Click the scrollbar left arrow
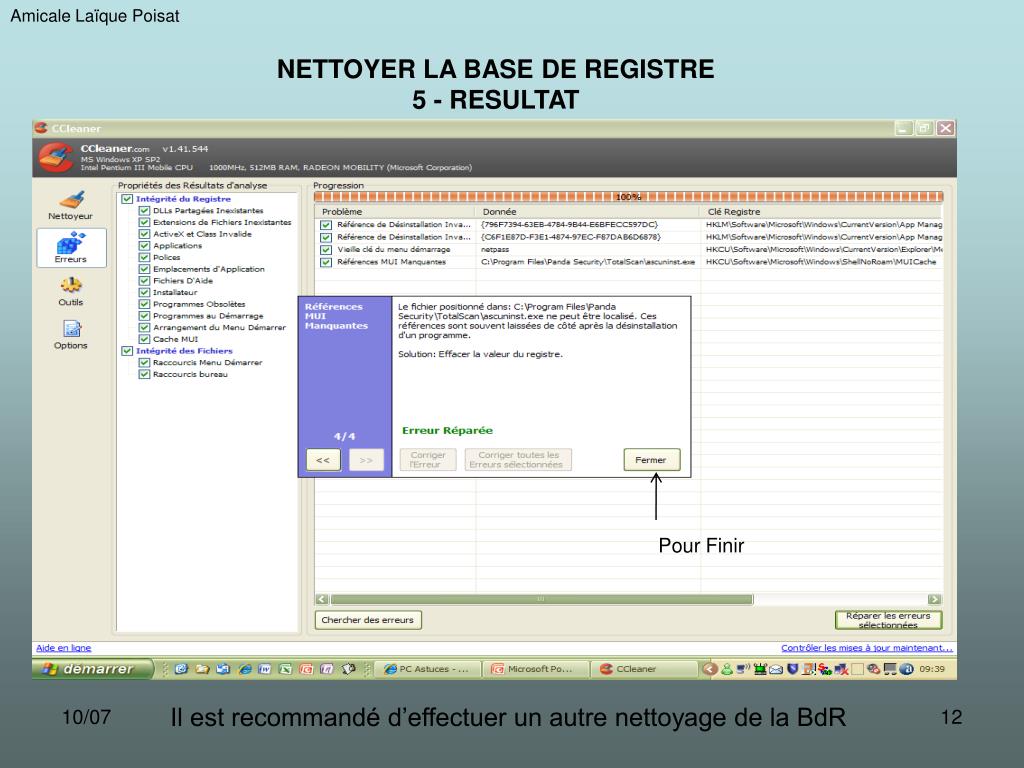This screenshot has width=1024, height=768. [322, 599]
